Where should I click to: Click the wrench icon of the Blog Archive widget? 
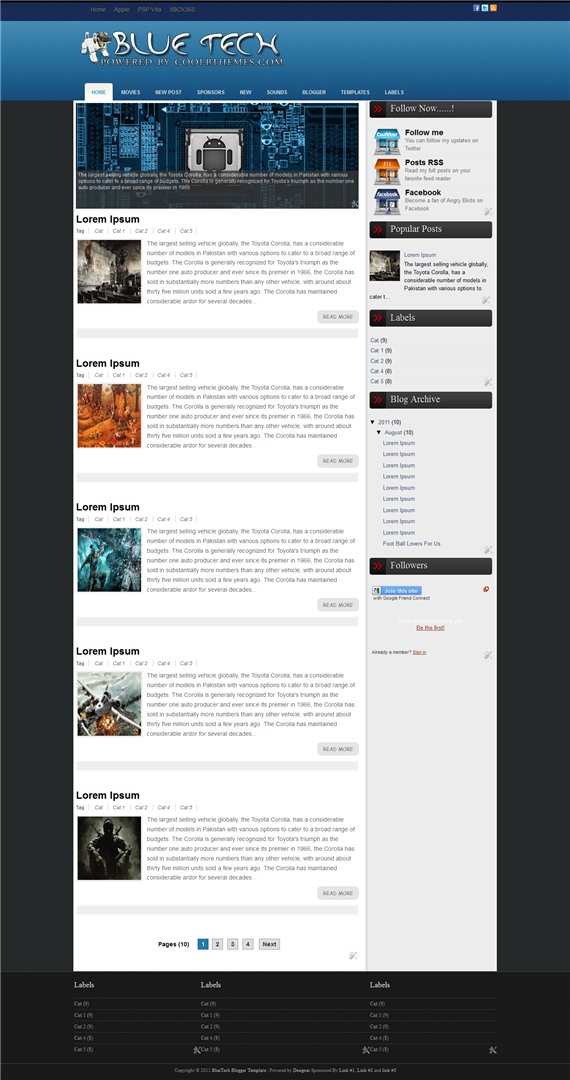click(487, 550)
